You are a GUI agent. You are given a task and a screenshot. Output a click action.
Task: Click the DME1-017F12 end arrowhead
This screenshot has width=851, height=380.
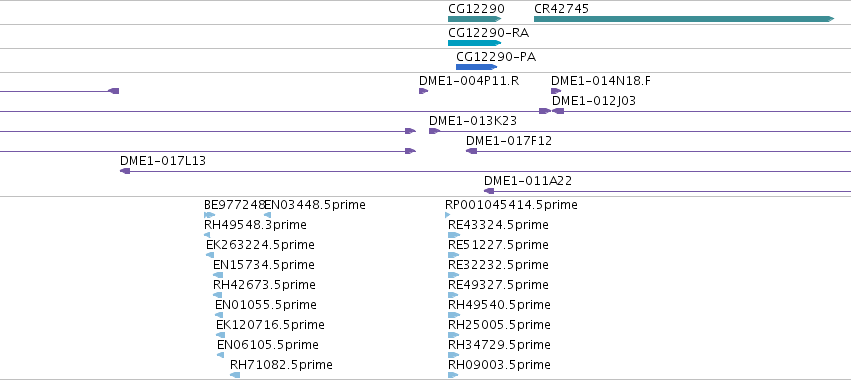[x=472, y=151]
